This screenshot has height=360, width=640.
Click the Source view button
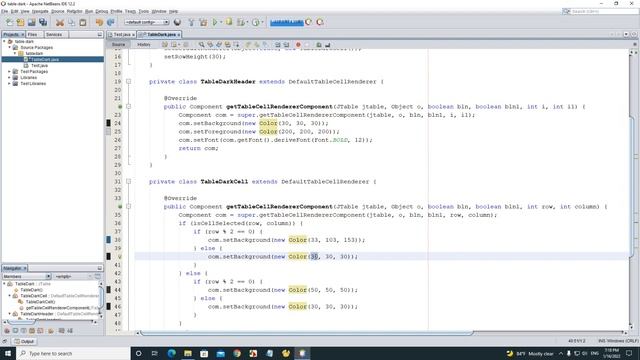(118, 44)
